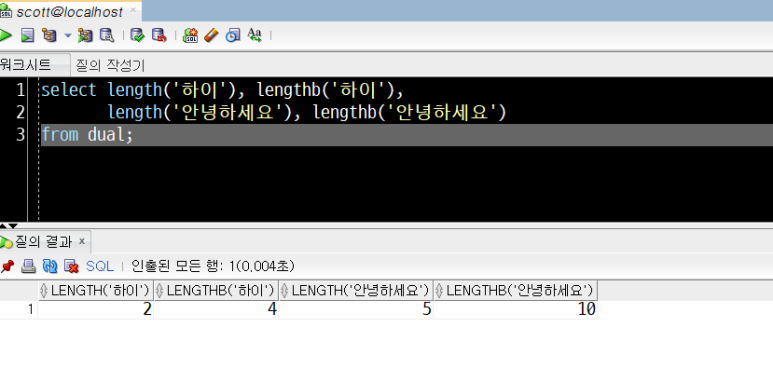Pin the query result with the pushpin icon
Image resolution: width=773 pixels, height=368 pixels.
(7, 266)
